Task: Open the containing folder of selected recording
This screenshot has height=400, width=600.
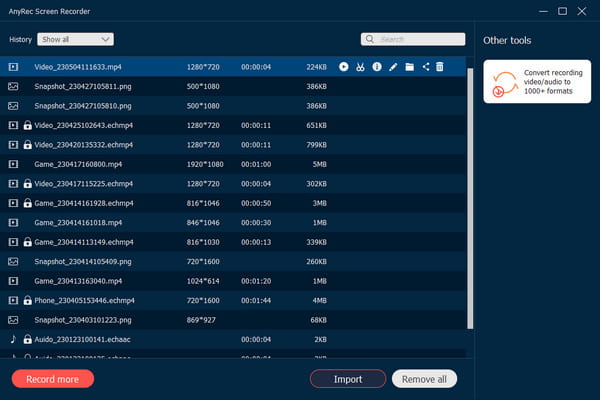Action: 409,67
